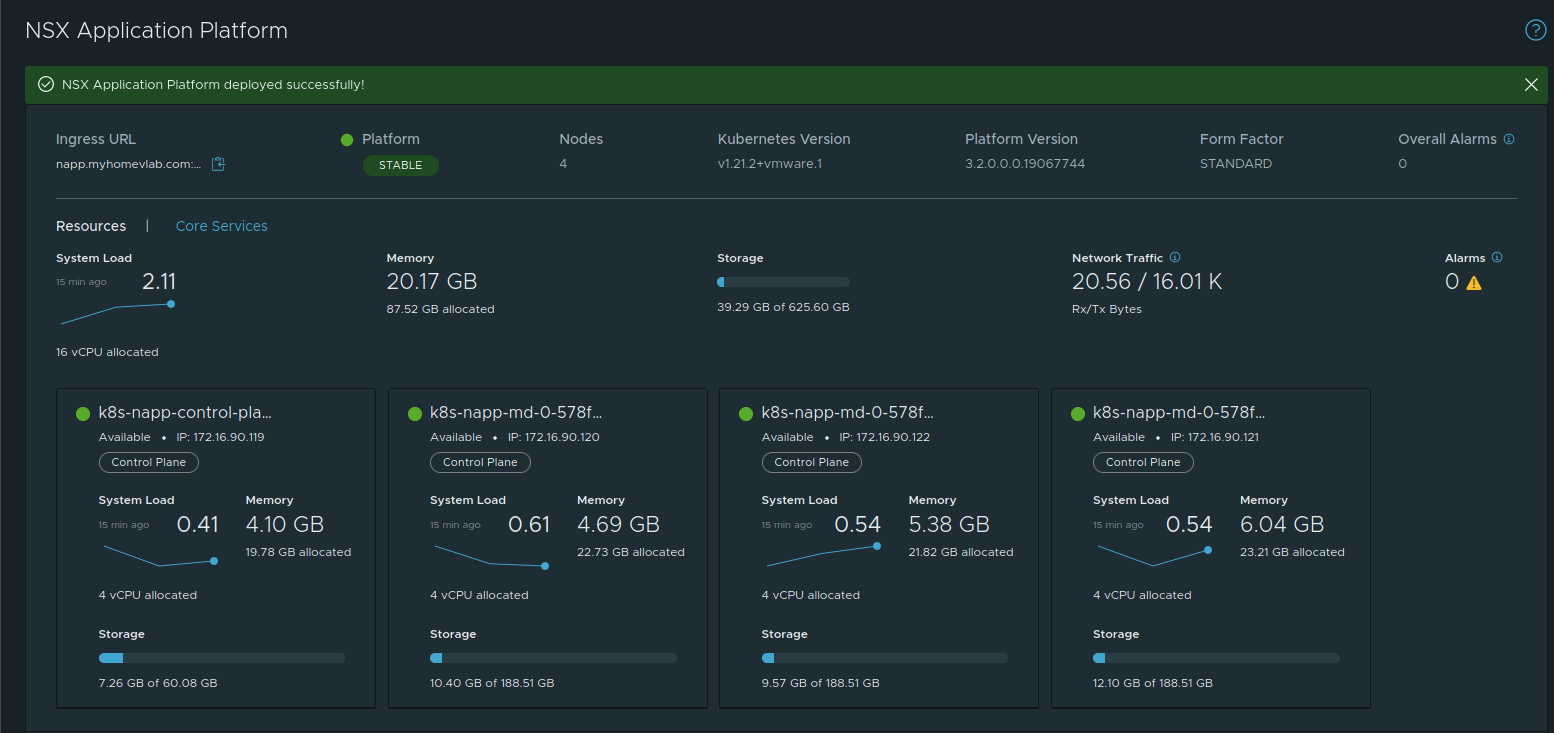Switch to the Core Services tab

pos(221,226)
